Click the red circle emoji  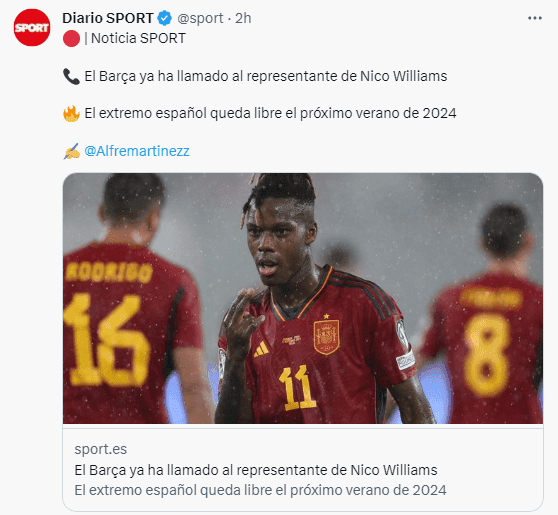(x=71, y=38)
